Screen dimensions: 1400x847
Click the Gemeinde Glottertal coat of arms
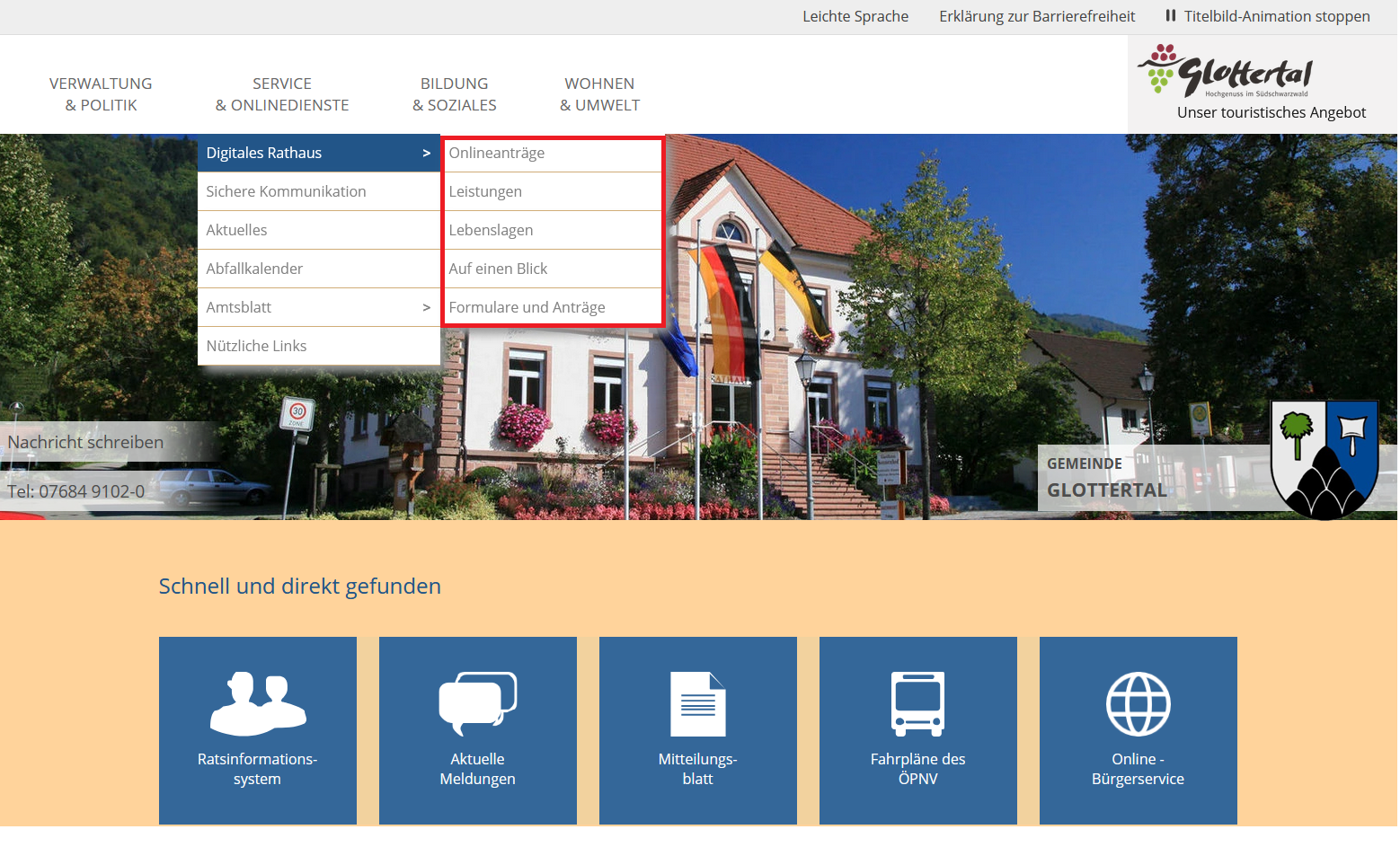1324,458
